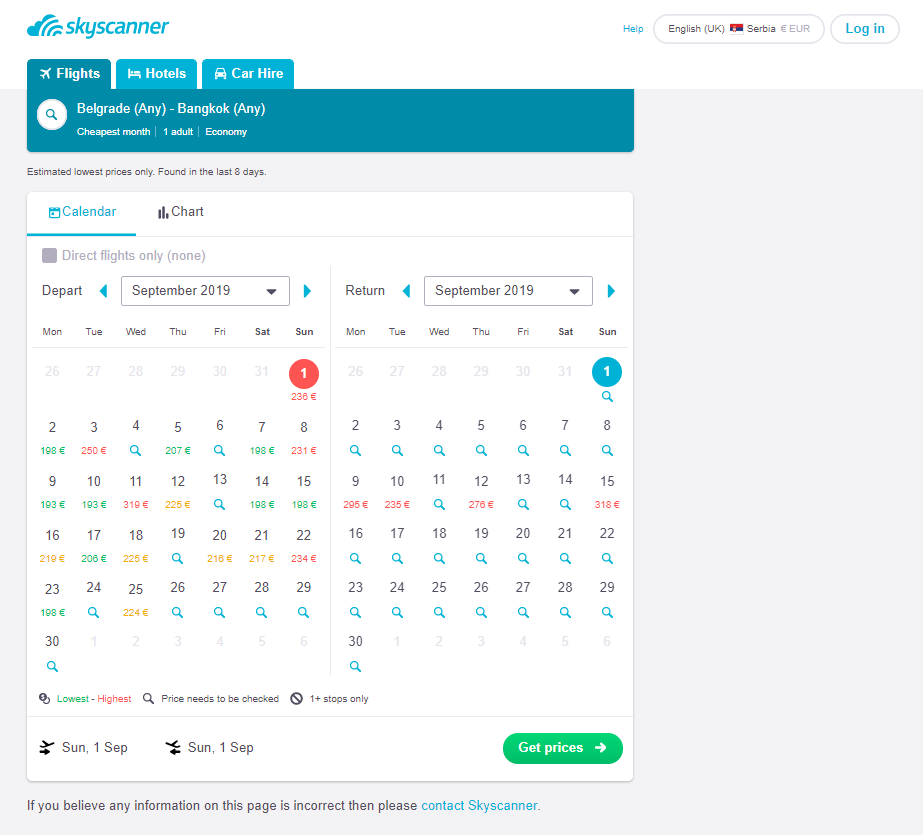Select the Calendar view tab

[x=82, y=212]
